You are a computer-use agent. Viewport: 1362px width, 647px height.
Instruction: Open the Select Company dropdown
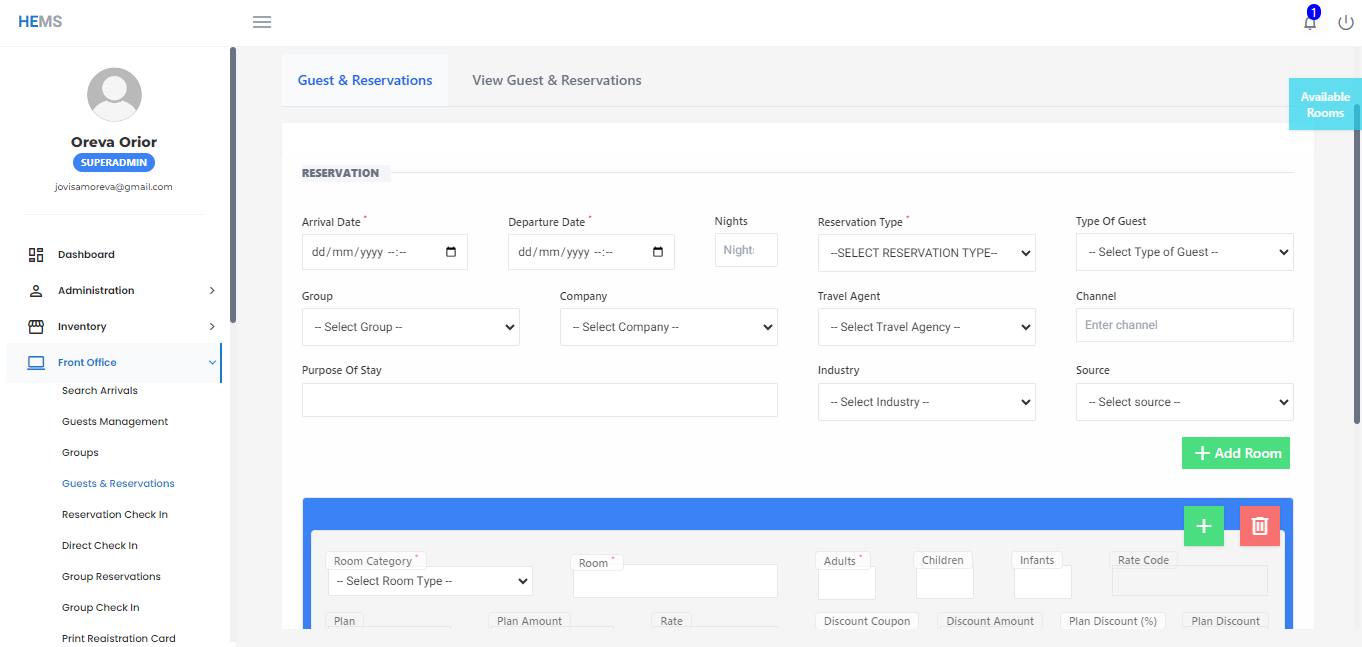click(669, 327)
